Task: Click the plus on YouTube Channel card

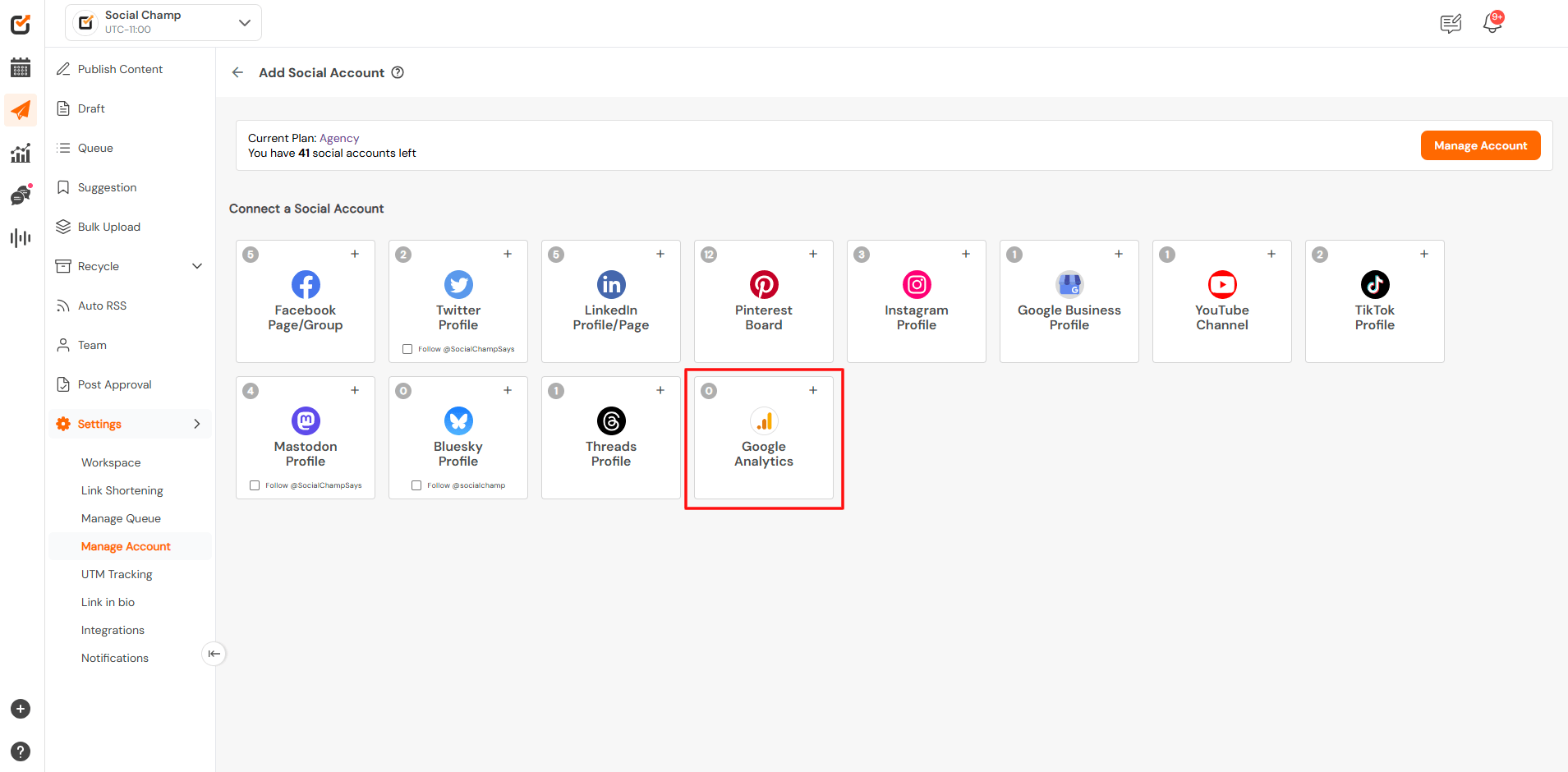Action: point(1271,254)
